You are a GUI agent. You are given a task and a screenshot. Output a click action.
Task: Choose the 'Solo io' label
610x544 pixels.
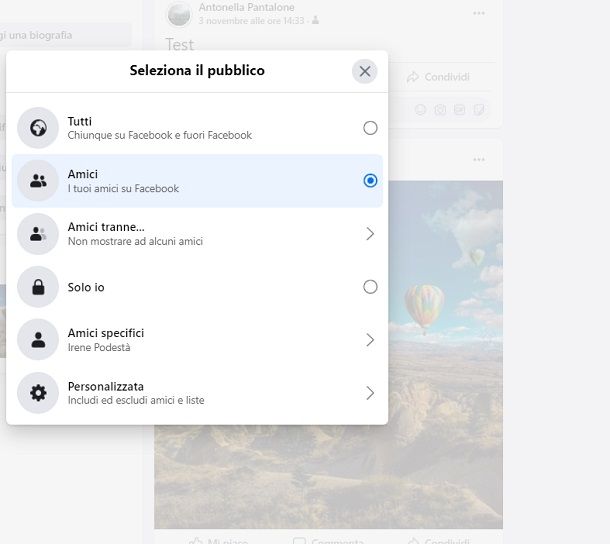[86, 287]
